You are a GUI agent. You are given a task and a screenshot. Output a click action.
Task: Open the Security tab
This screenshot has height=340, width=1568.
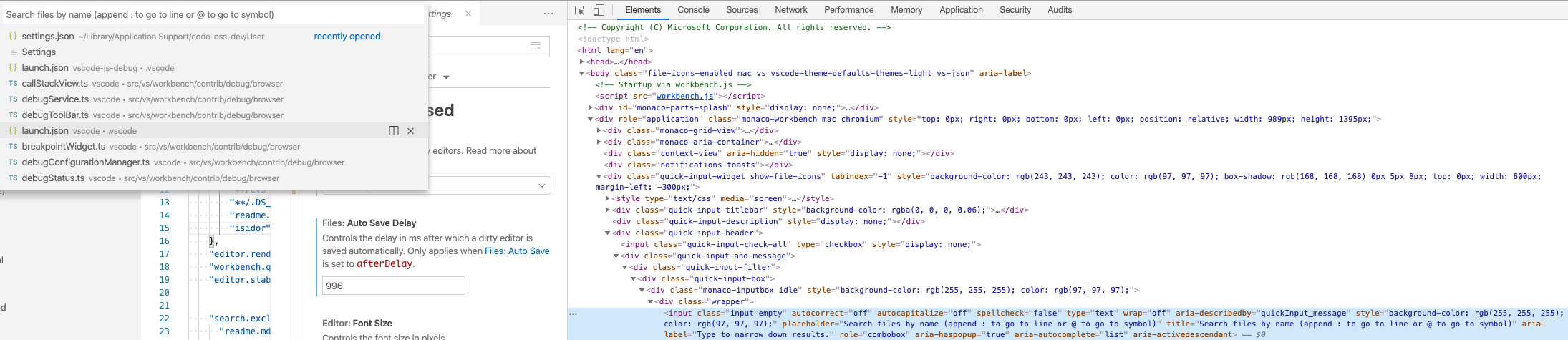coord(1015,10)
